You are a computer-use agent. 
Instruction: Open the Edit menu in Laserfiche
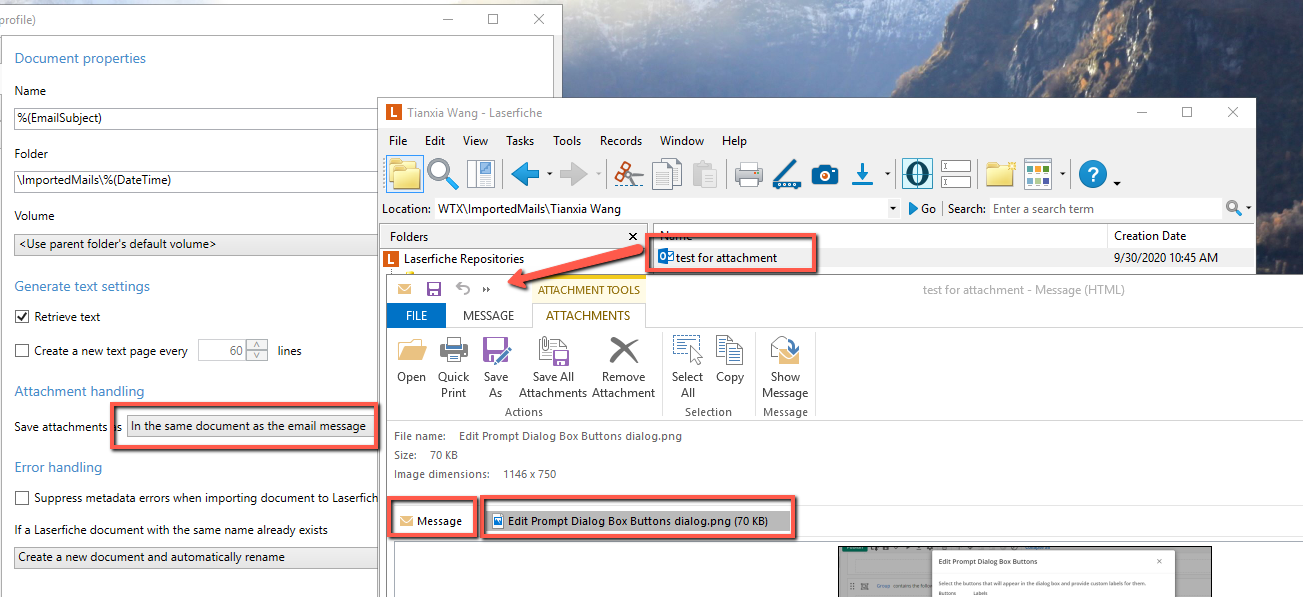(x=435, y=141)
